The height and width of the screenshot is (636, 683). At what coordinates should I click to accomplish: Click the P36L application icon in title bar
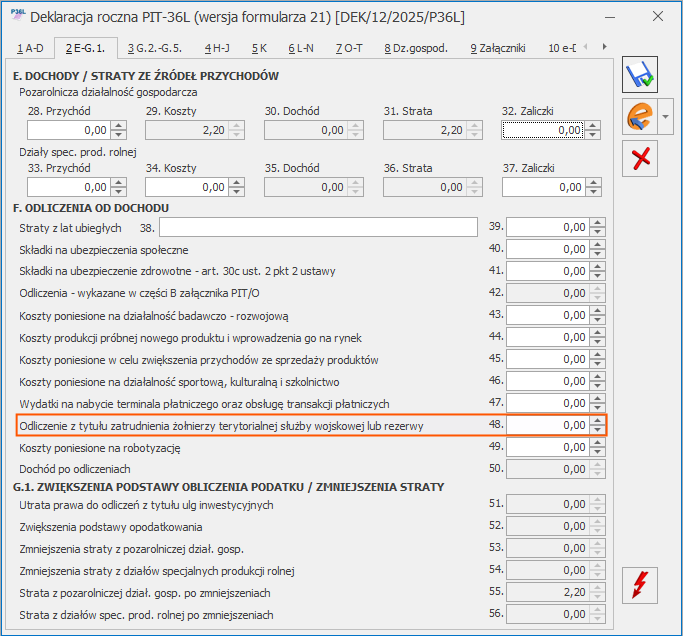point(18,15)
